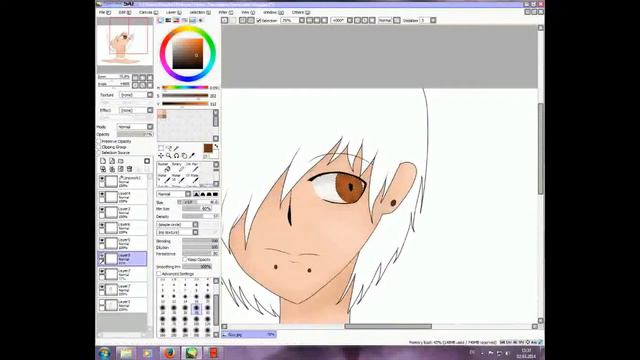Open Firefox from the taskbar
This screenshot has width=640, height=360.
pyautogui.click(x=170, y=353)
